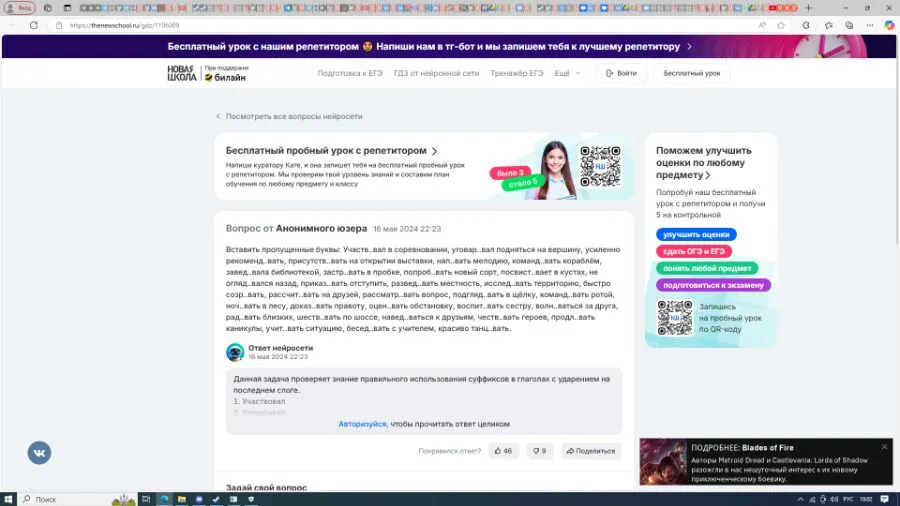Open the favorites list icon
900x506 pixels.
pos(829,25)
